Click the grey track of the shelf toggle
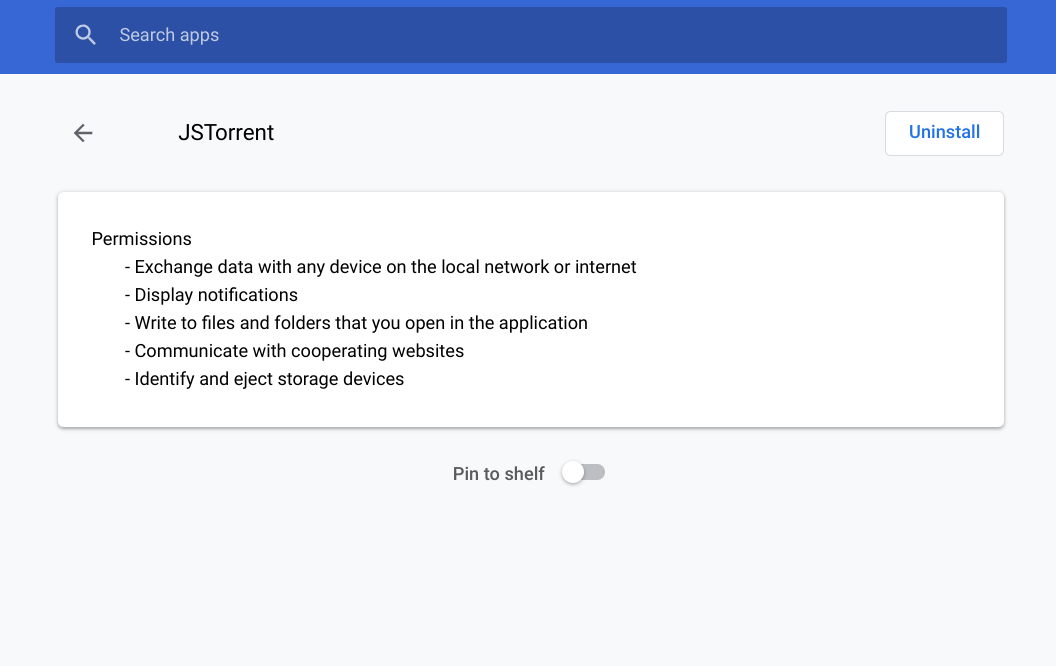This screenshot has height=666, width=1056. 597,473
